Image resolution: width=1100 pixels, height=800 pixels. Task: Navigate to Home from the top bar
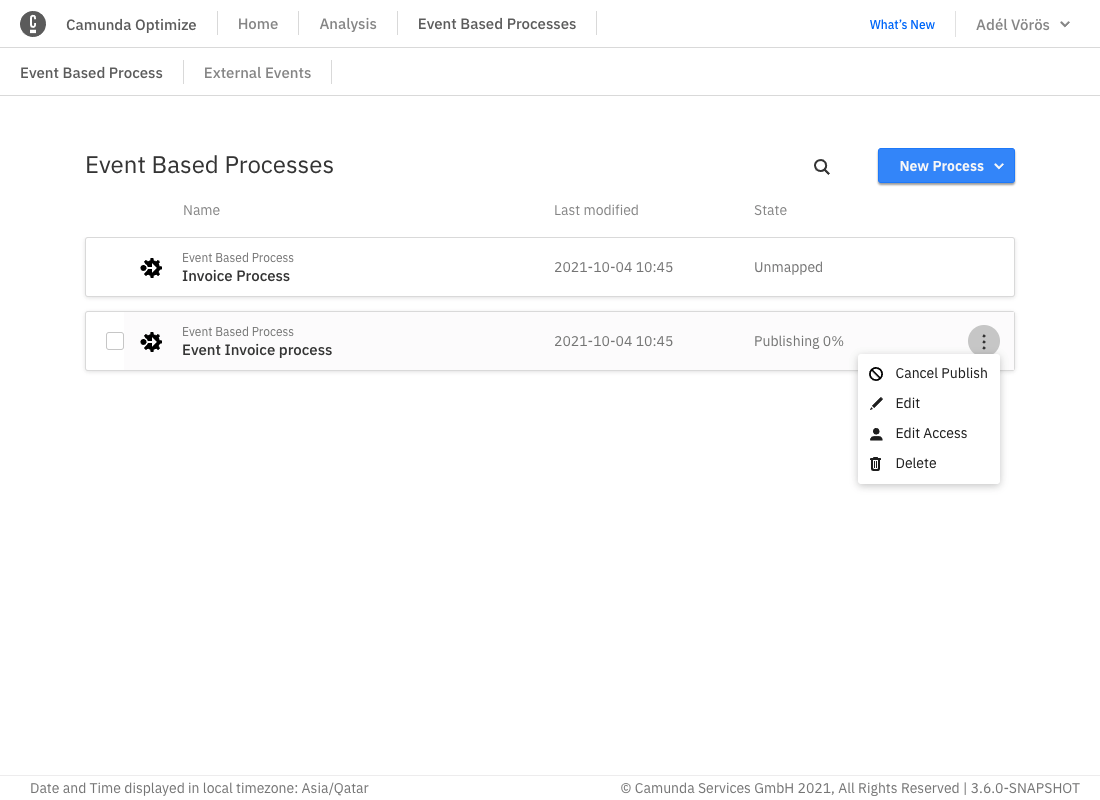[x=258, y=23]
